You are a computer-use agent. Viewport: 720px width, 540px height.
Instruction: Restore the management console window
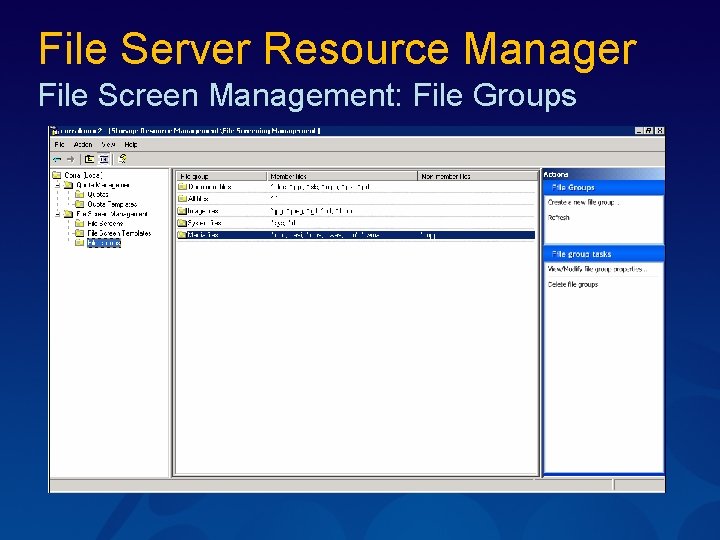[649, 131]
